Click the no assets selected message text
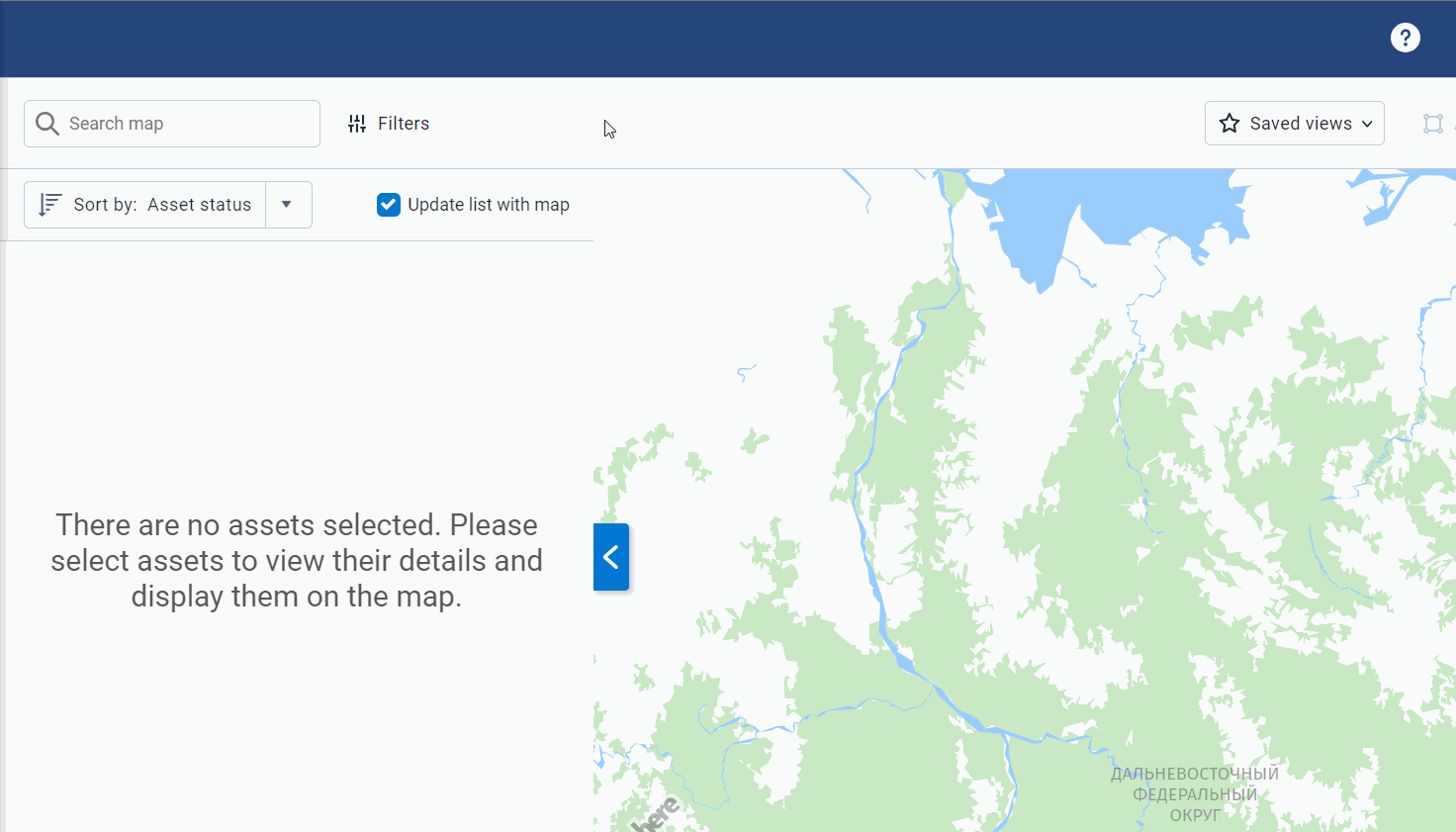The width and height of the screenshot is (1456, 832). point(297,560)
